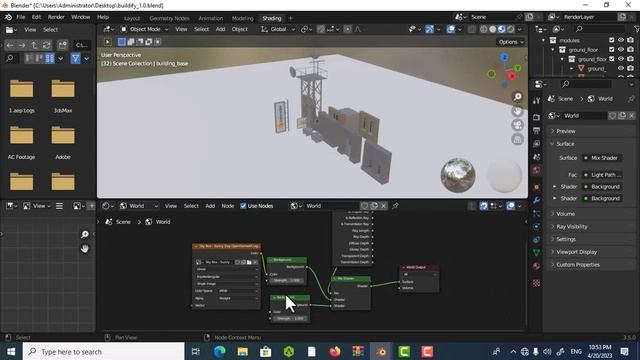Toggle Use Nodes checkbox
Screen dimensions: 640x360
243,206
